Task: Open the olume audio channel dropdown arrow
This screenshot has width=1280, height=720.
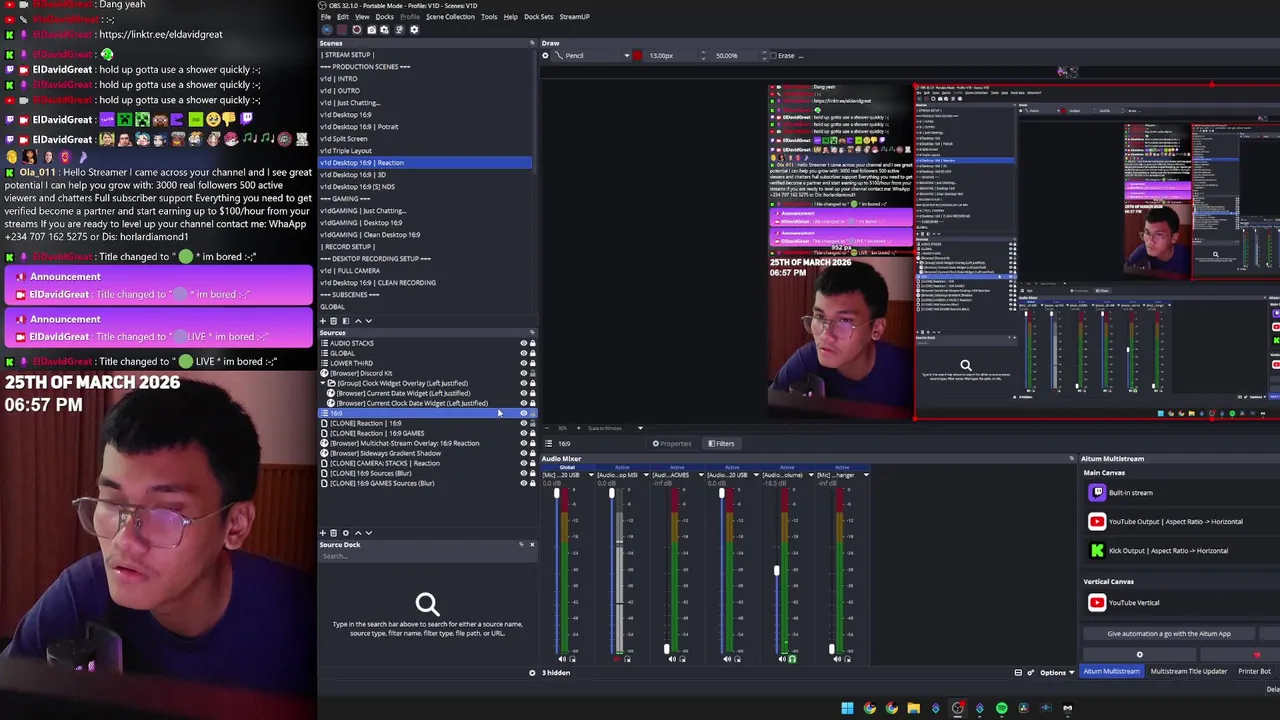Action: (x=811, y=475)
